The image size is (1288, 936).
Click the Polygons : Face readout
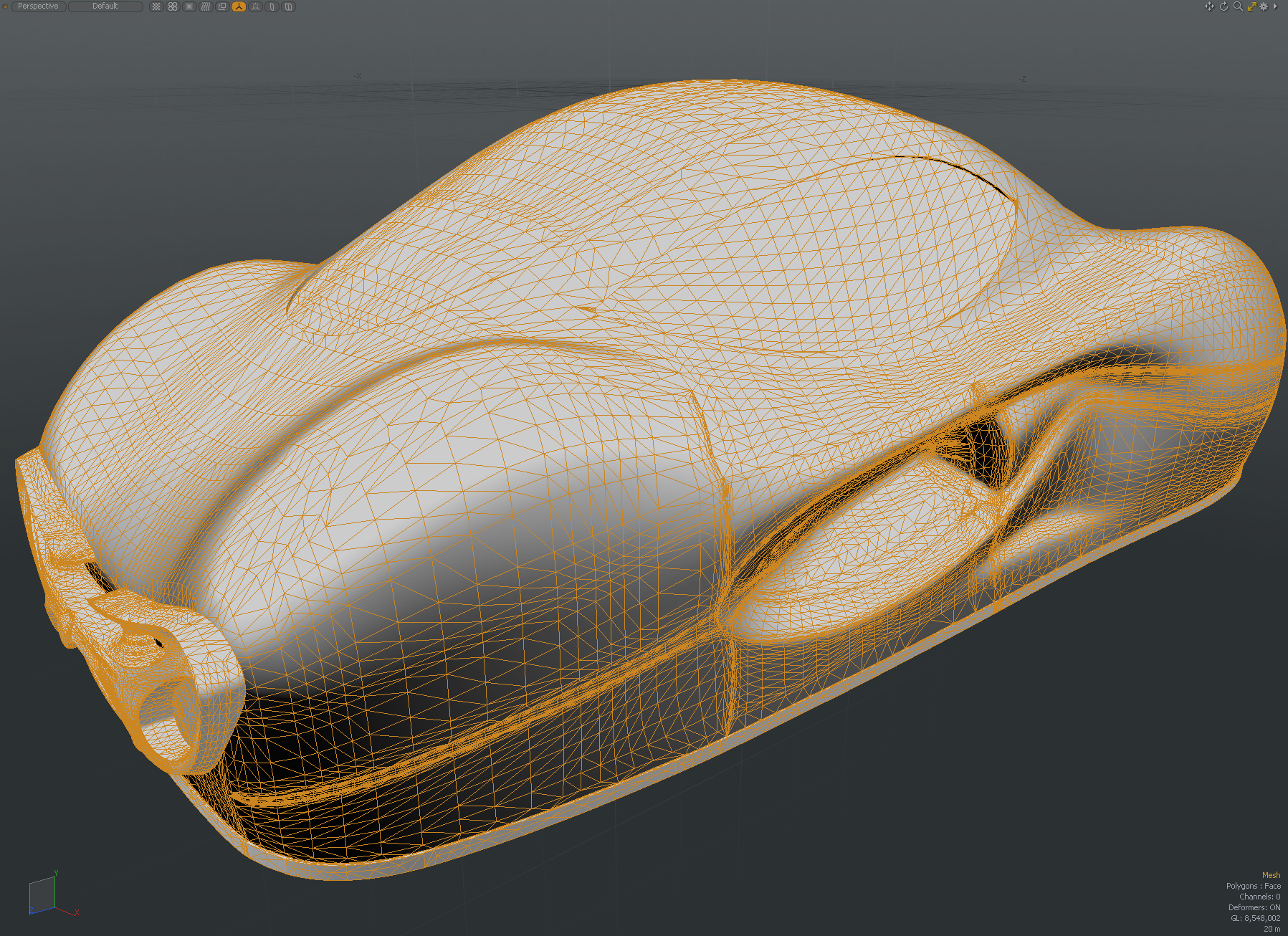pyautogui.click(x=1253, y=886)
